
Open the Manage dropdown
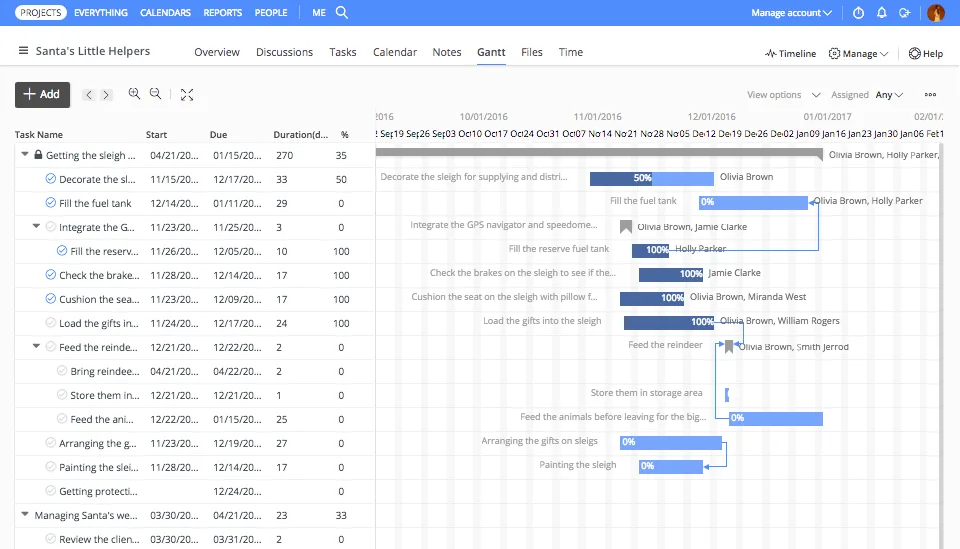click(858, 53)
